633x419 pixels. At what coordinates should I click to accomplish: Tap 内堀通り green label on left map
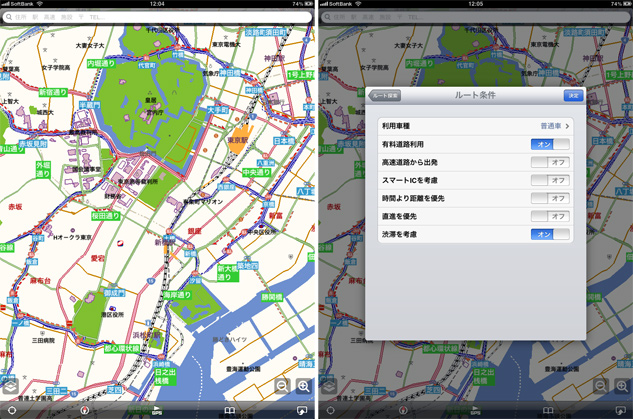tap(101, 63)
